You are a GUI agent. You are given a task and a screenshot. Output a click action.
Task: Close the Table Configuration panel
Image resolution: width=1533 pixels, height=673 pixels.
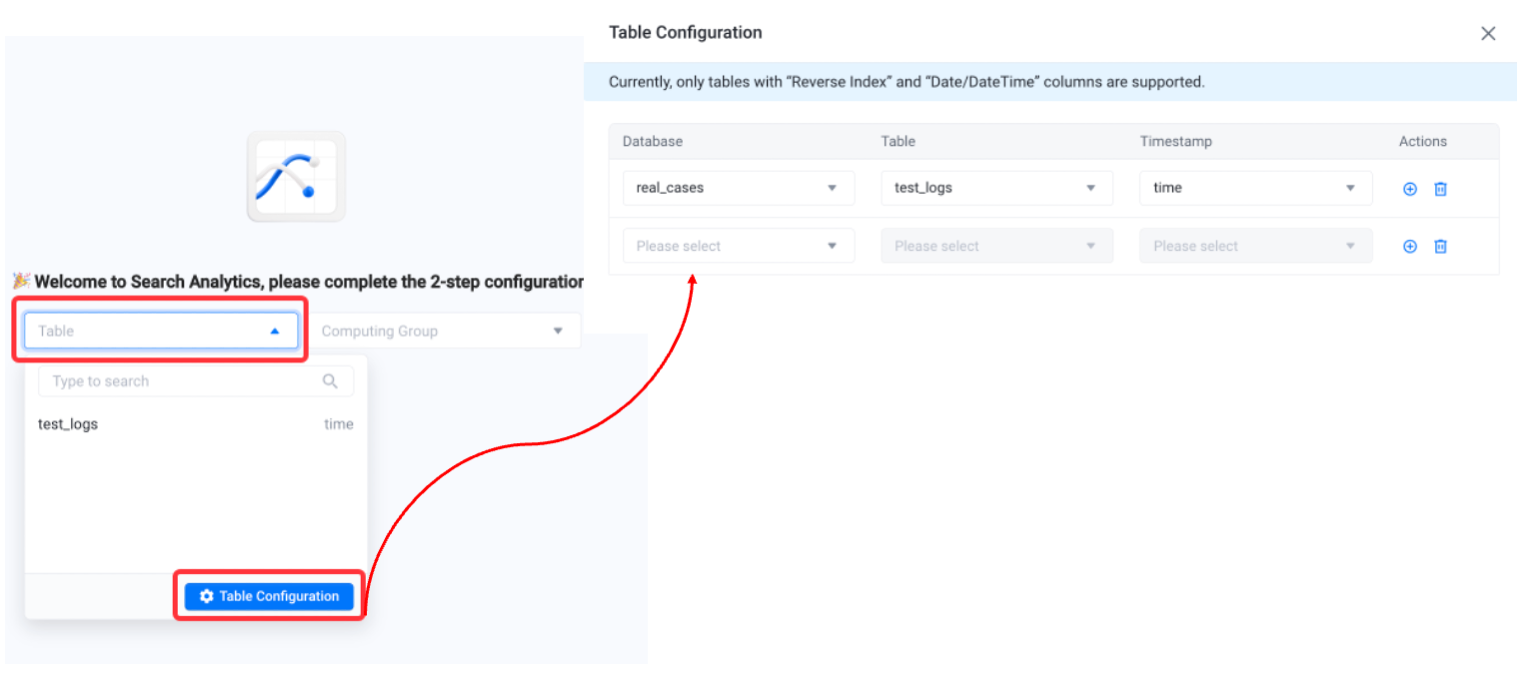tap(1488, 33)
